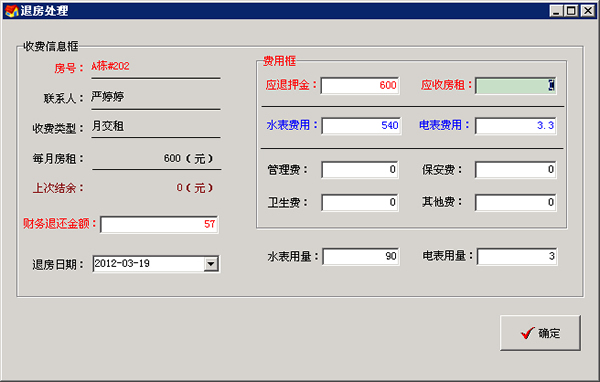
Task: Click the 水表费用 label
Action: [x=292, y=125]
